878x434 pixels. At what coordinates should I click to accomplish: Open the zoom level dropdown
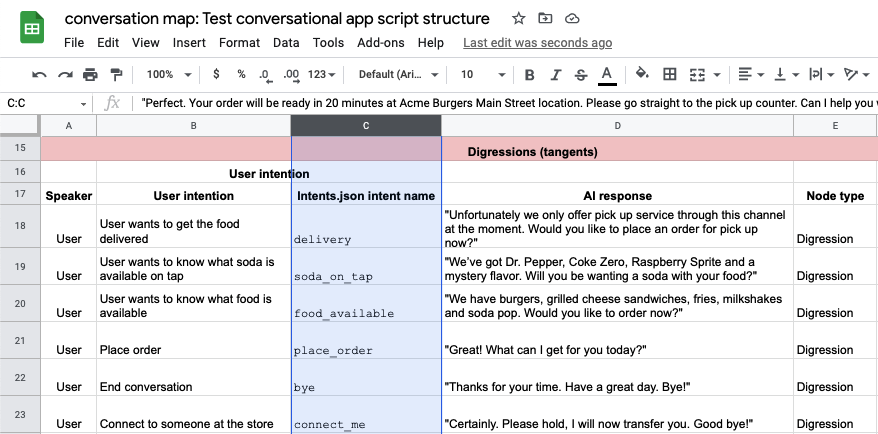pyautogui.click(x=168, y=74)
